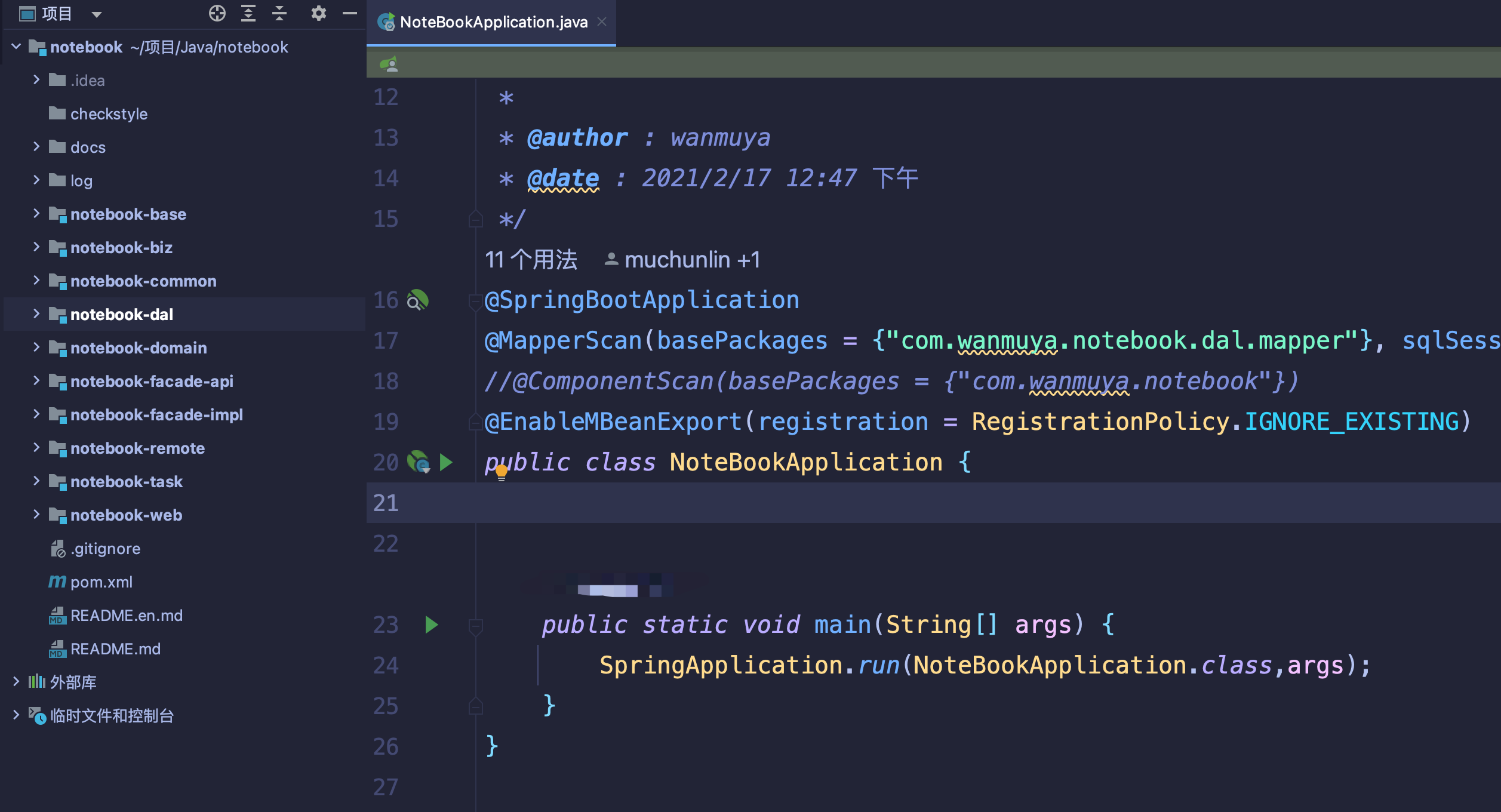Toggle fold marker at line 25
Viewport: 1501px width, 812px height.
coord(476,706)
